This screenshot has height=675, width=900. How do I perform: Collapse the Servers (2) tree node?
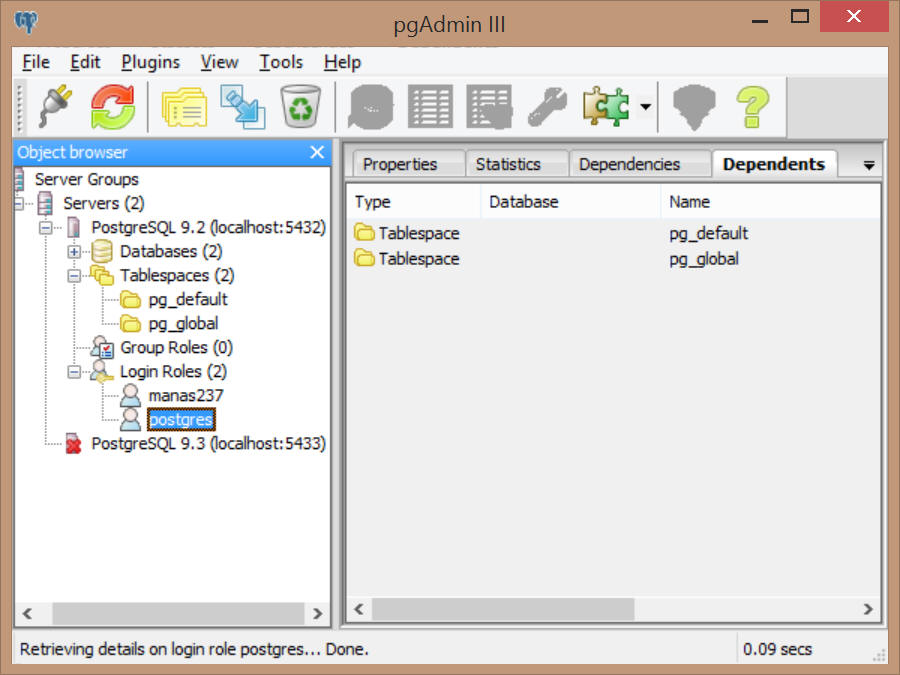(18, 203)
